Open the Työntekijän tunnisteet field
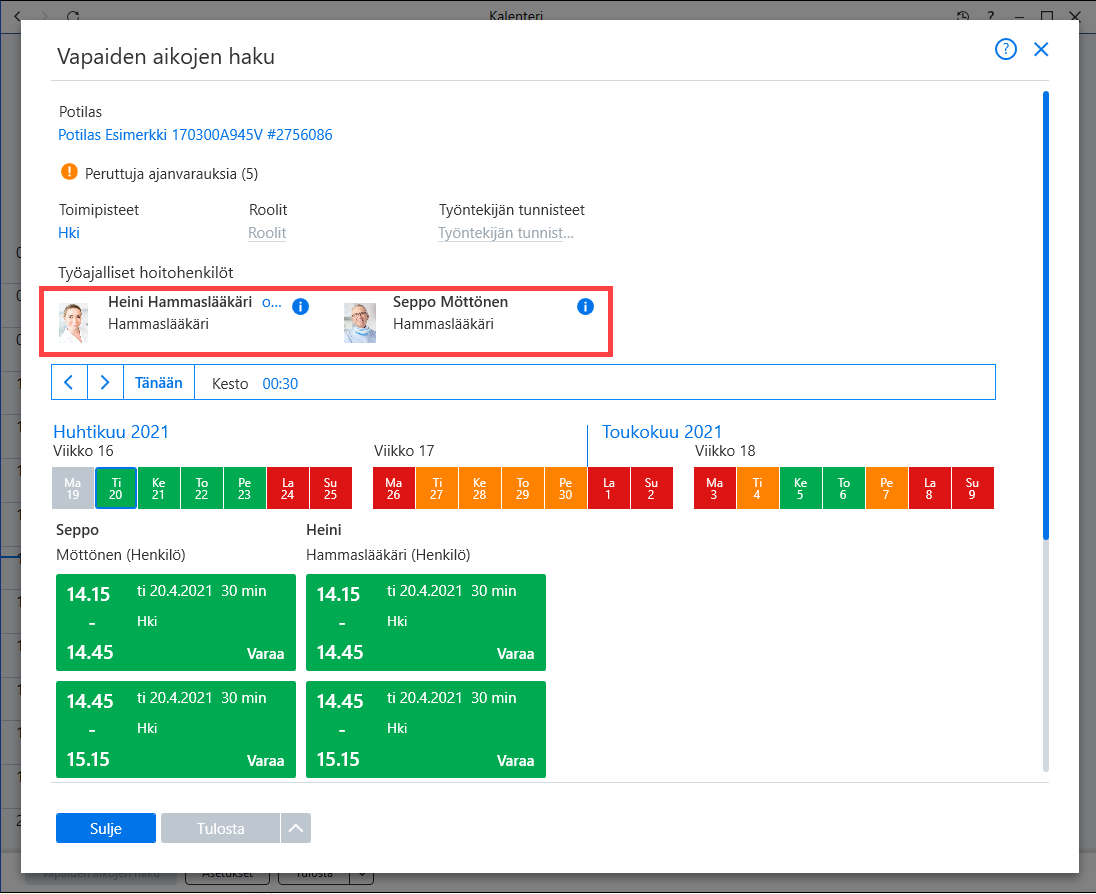This screenshot has height=894, width=1096. [506, 233]
